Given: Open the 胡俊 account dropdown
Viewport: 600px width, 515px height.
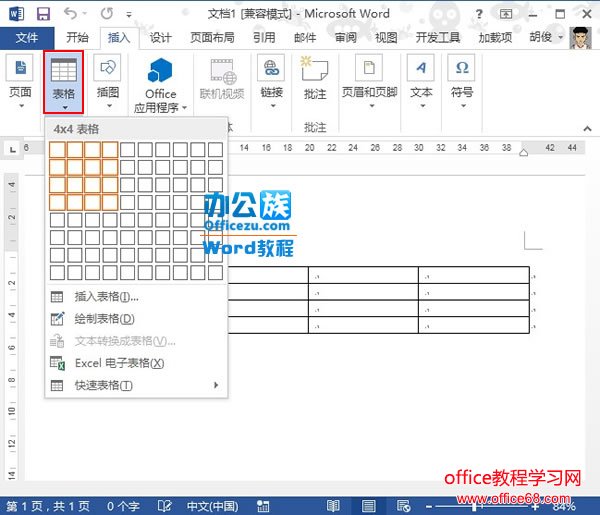Looking at the screenshot, I should click(x=546, y=37).
